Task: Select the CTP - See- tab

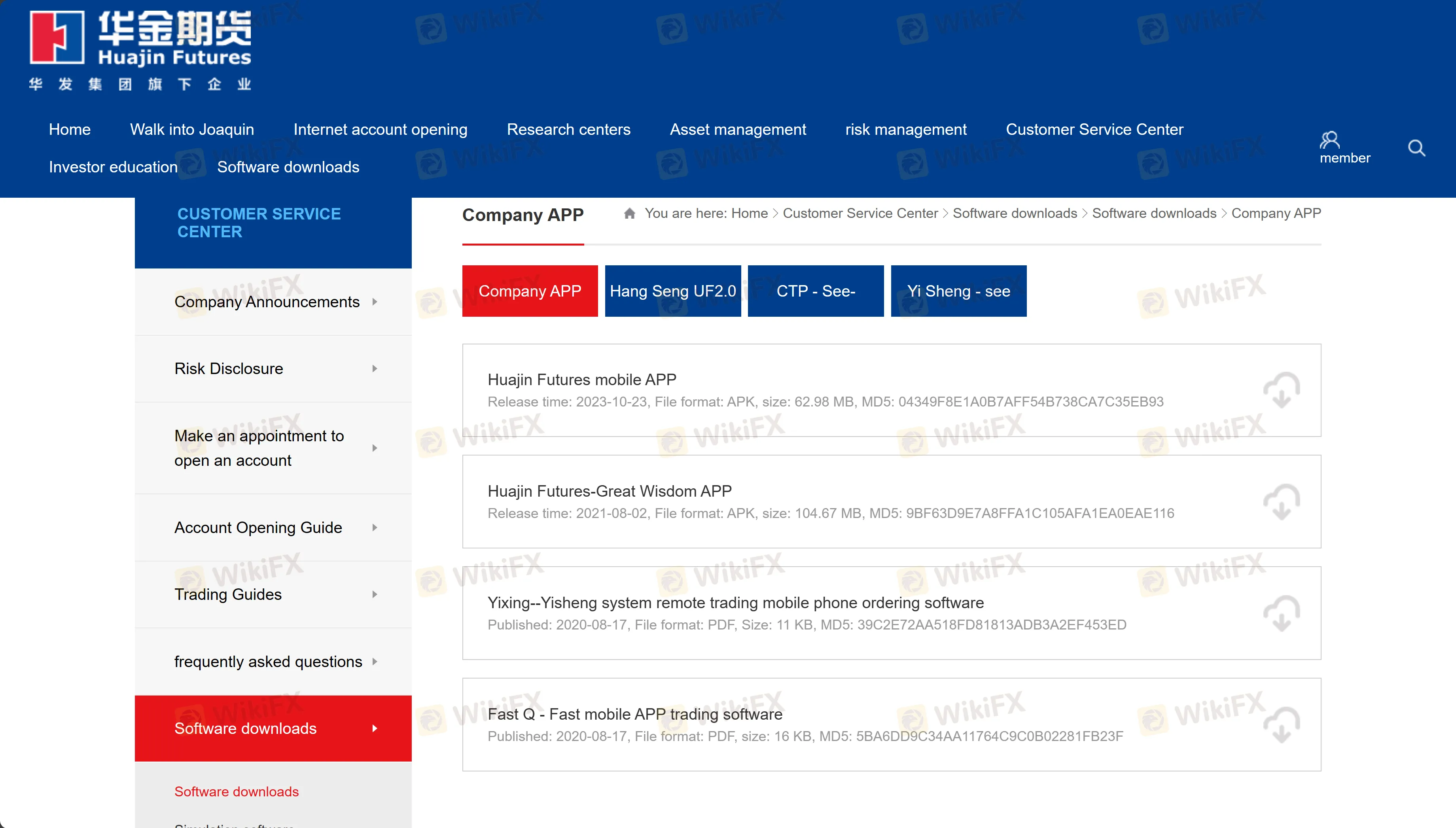Action: (815, 291)
